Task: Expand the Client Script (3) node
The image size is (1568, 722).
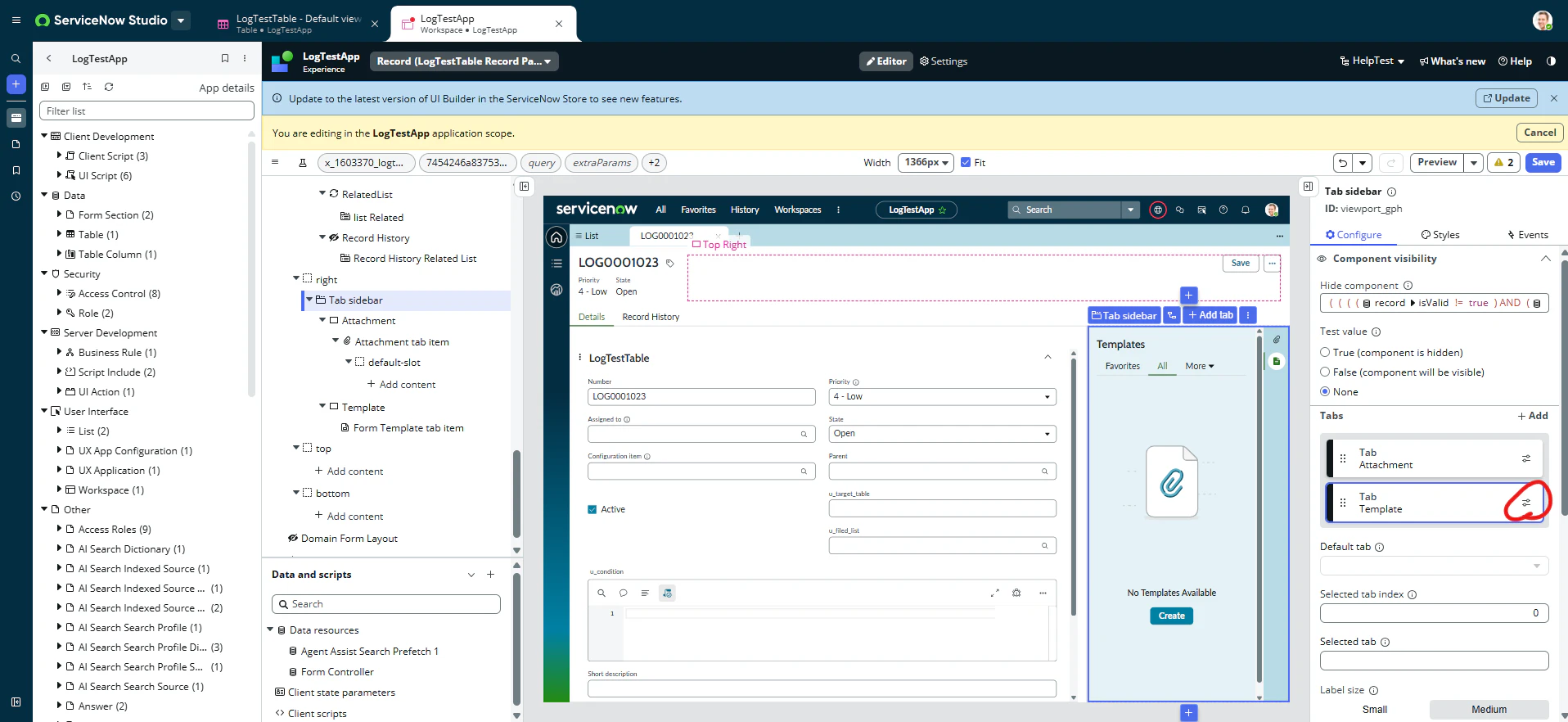Action: [x=59, y=156]
